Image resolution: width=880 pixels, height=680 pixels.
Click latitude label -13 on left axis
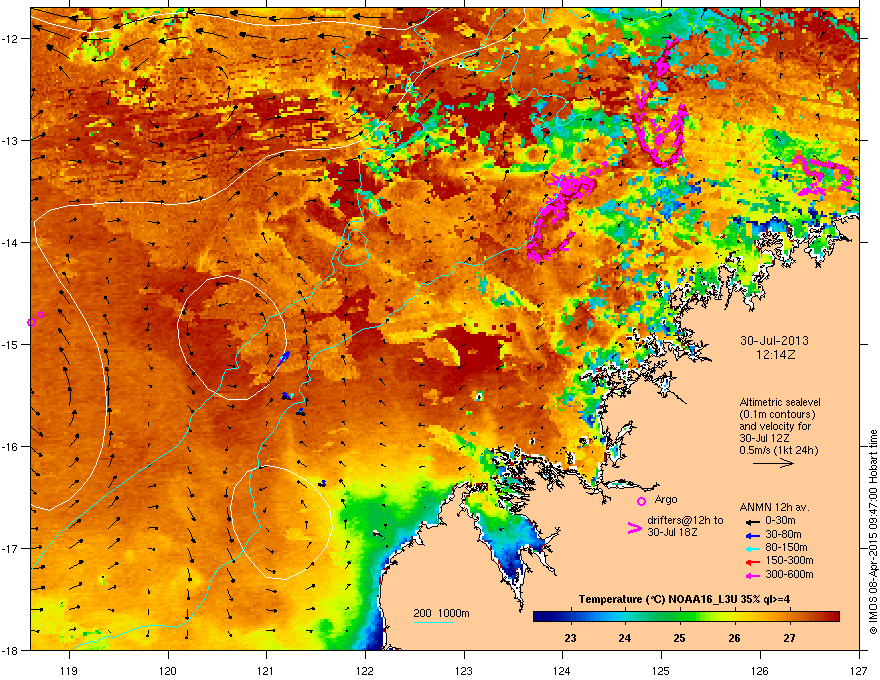click(x=11, y=141)
